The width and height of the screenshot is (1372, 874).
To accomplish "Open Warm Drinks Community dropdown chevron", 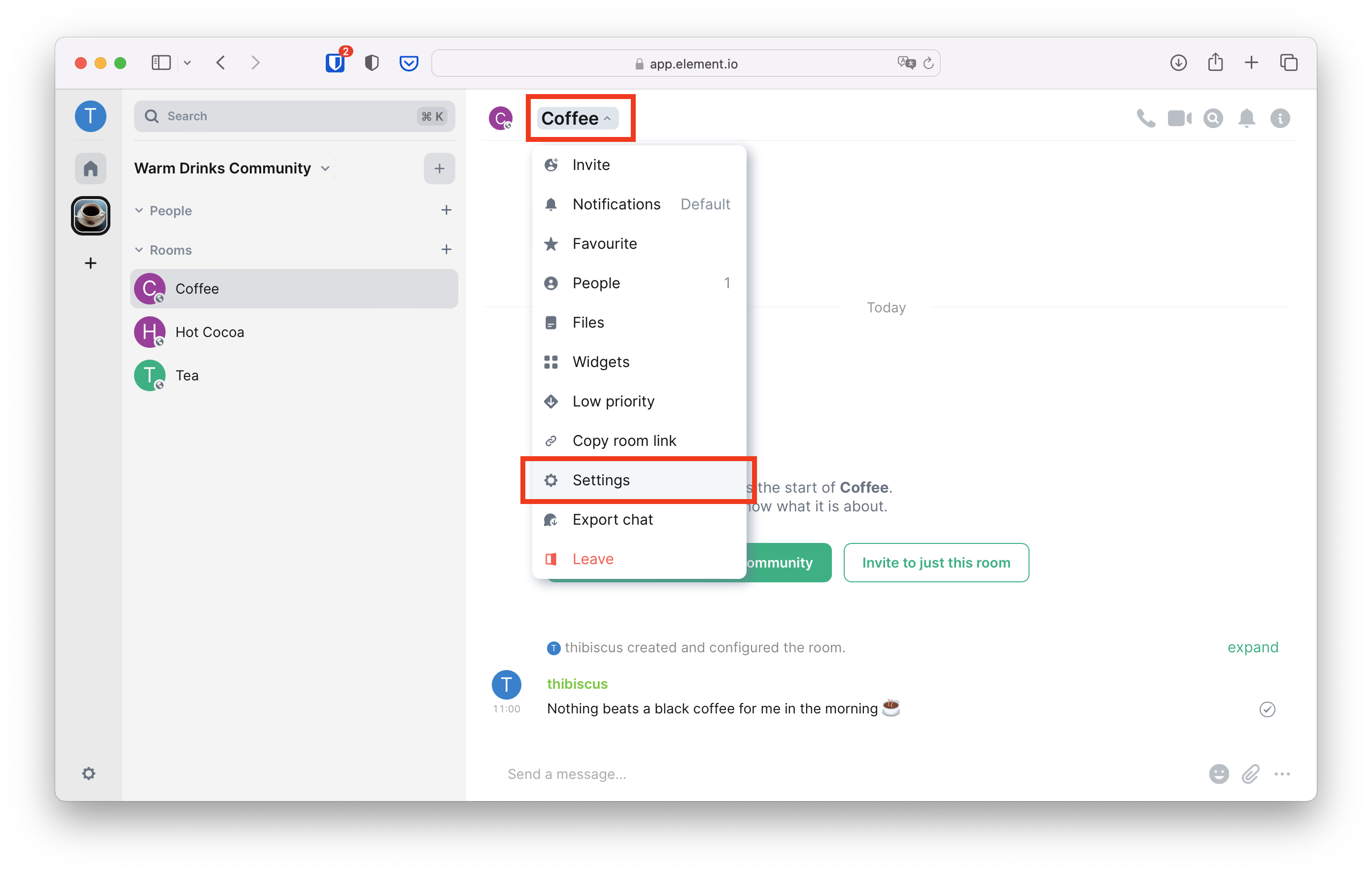I will (x=325, y=168).
